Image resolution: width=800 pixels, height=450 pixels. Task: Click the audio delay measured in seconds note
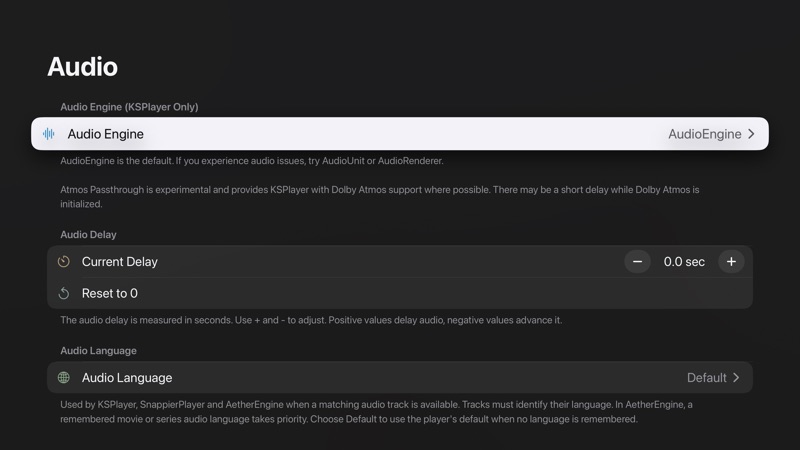pos(311,320)
